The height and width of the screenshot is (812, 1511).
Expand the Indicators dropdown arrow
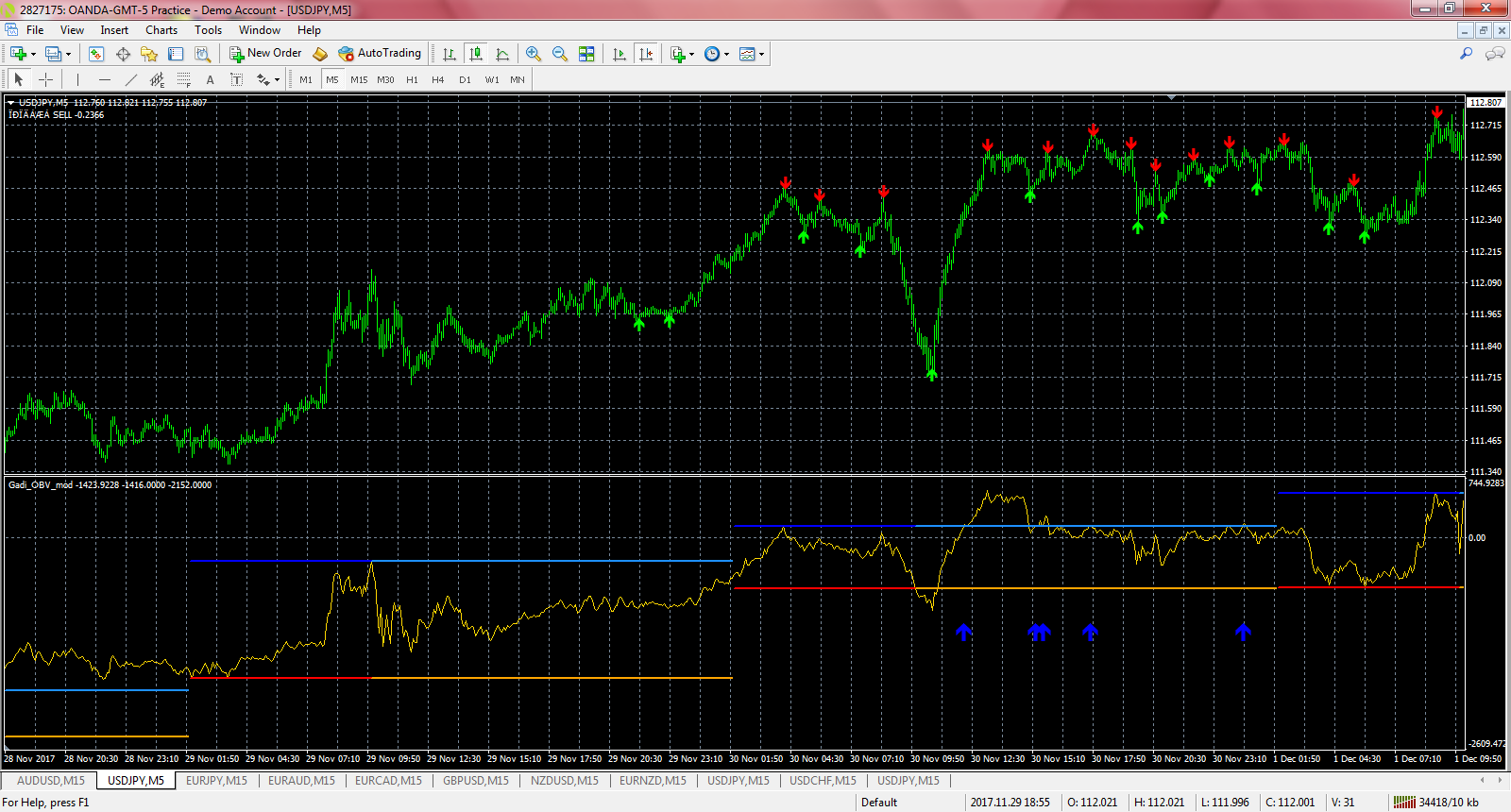[x=692, y=54]
